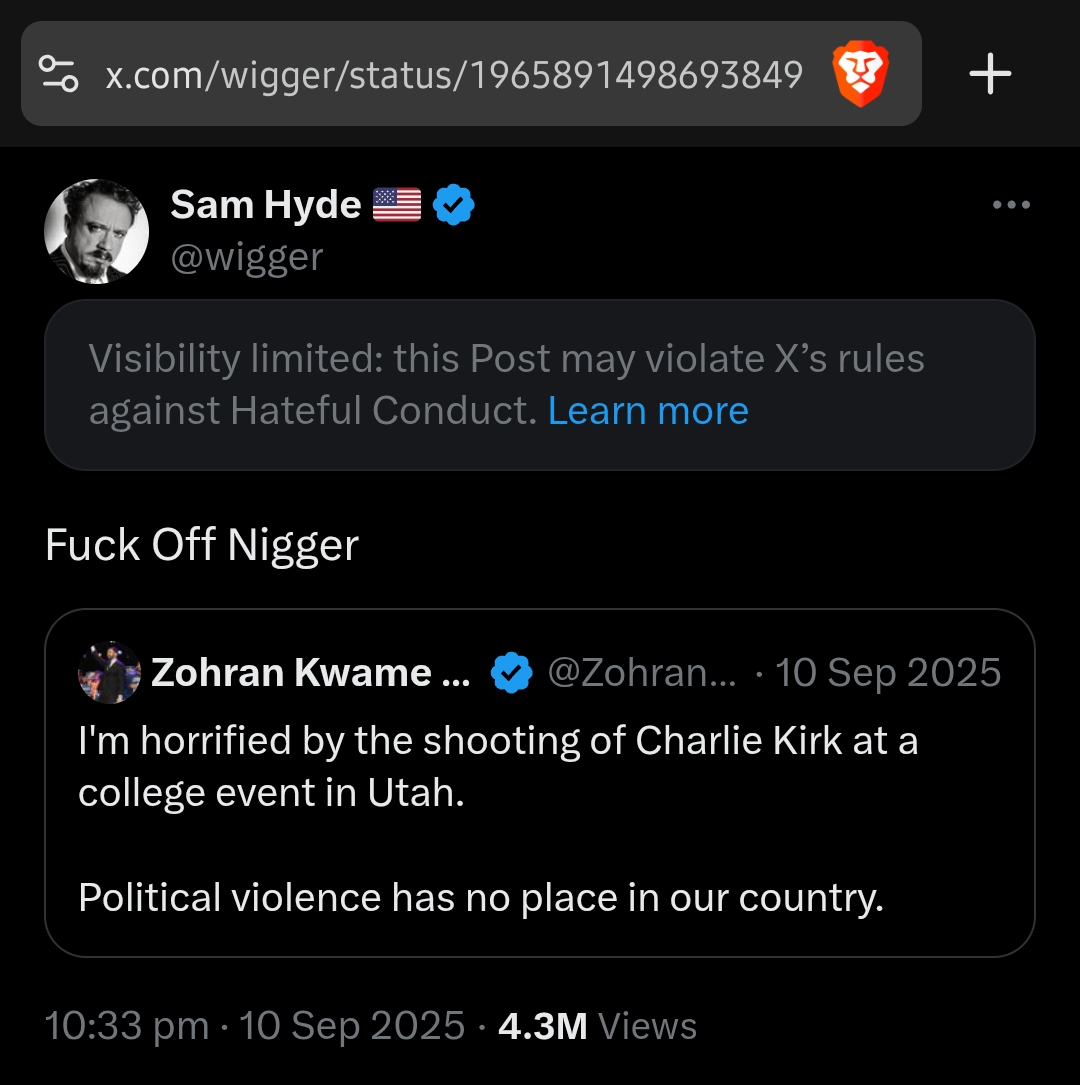Click the truncated @Zohran handle
The height and width of the screenshot is (1085, 1080).
pos(641,673)
